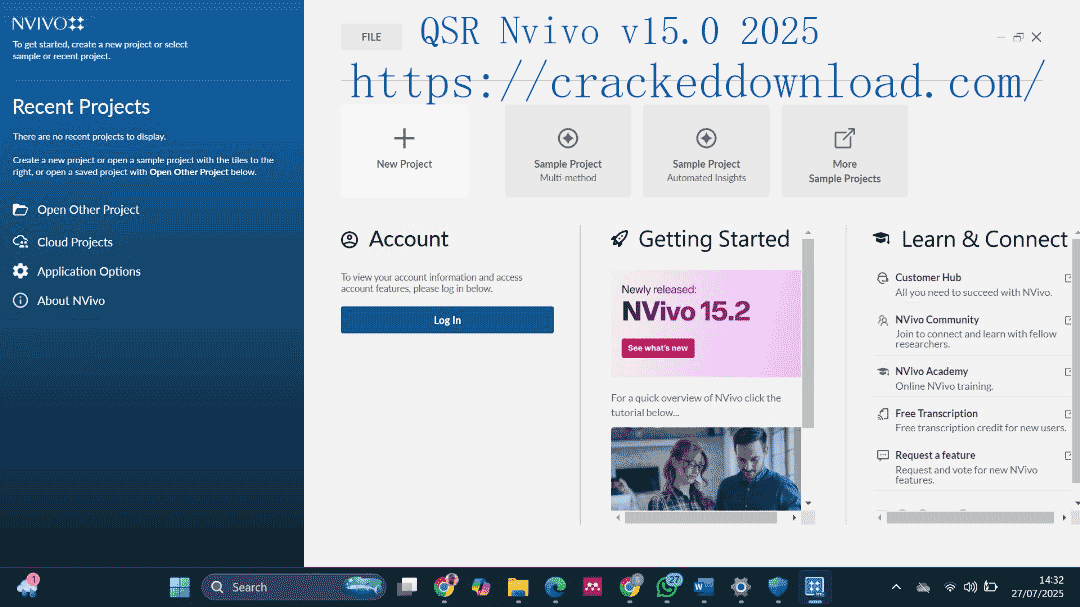Click the Windows Start button
1080x607 pixels.
[180, 587]
